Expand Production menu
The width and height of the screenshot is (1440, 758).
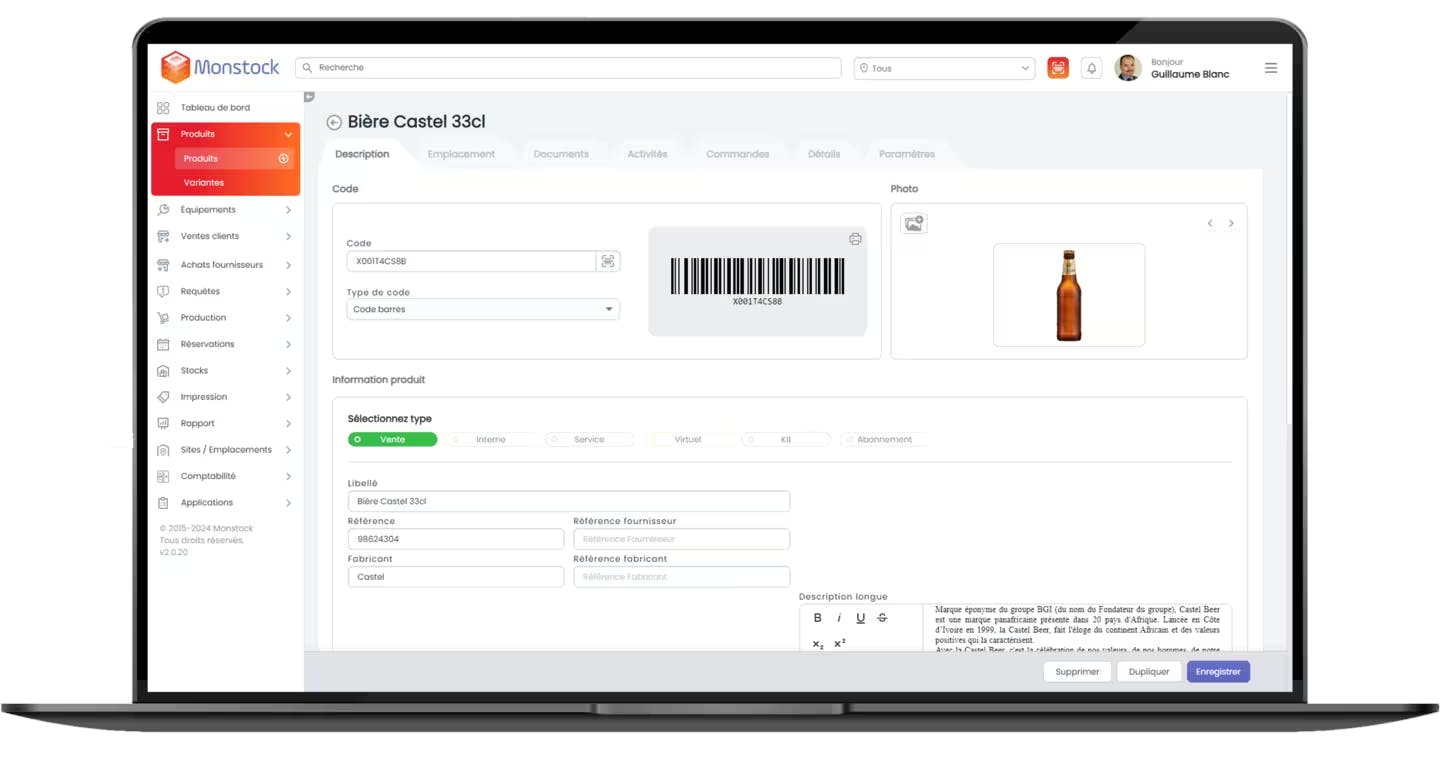click(x=288, y=318)
